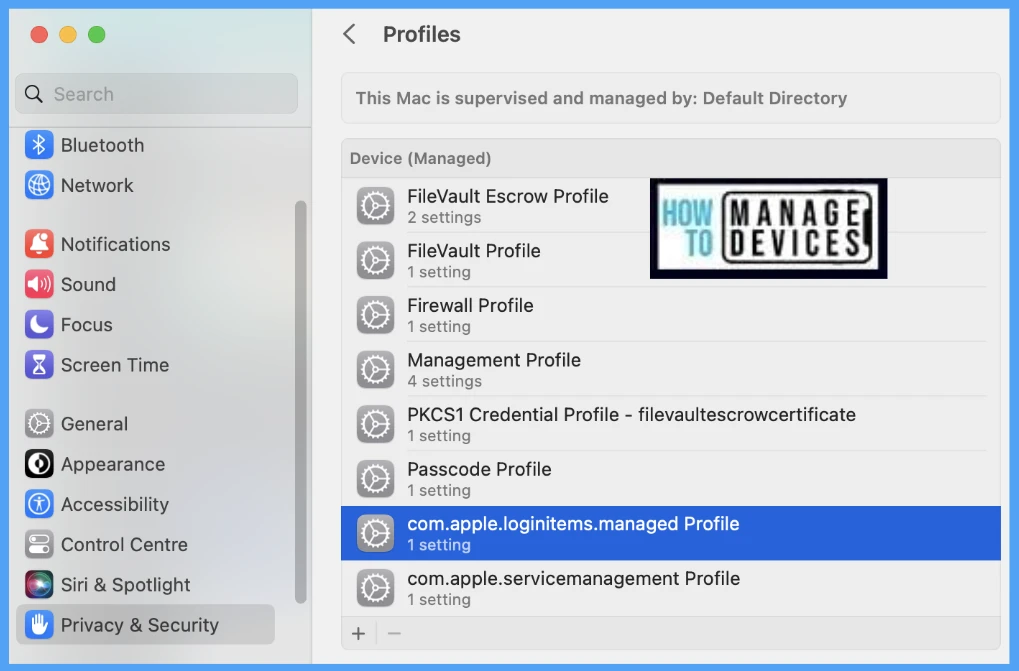Select Privacy & Security in the sidebar

(140, 625)
